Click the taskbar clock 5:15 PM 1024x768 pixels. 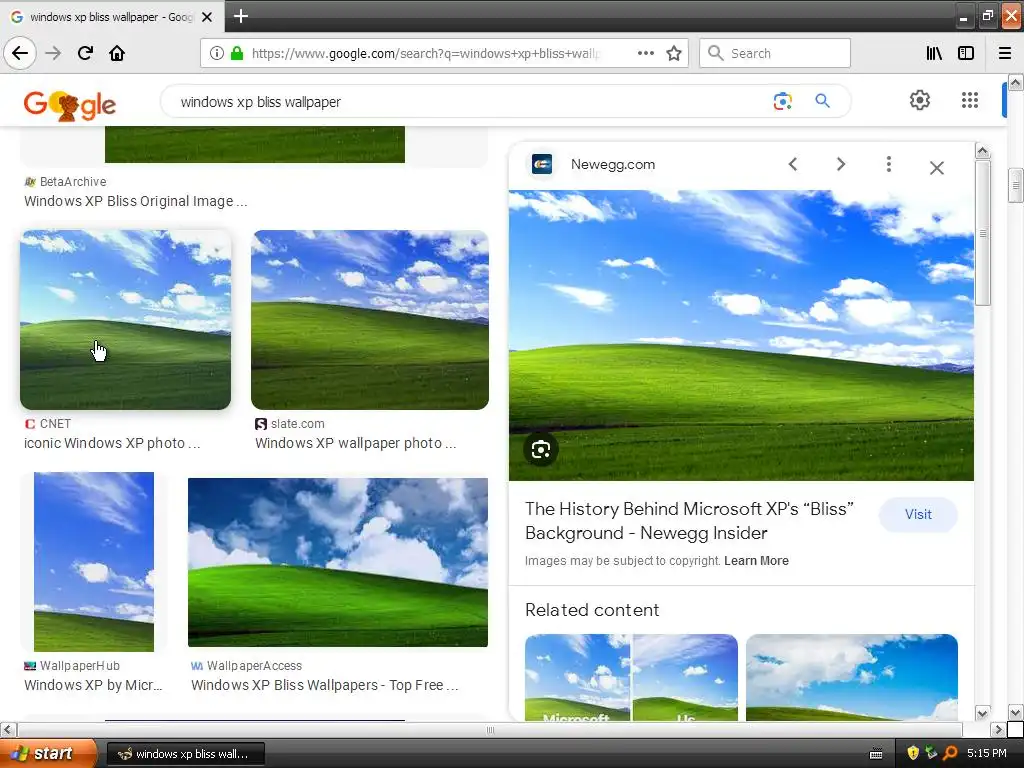point(987,754)
